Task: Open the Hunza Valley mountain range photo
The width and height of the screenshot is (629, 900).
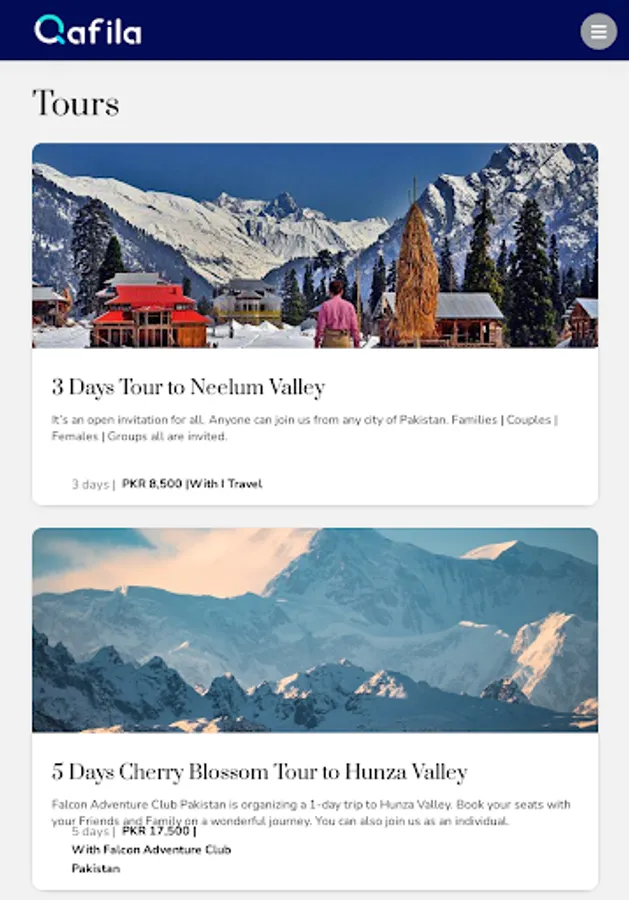Action: (315, 630)
